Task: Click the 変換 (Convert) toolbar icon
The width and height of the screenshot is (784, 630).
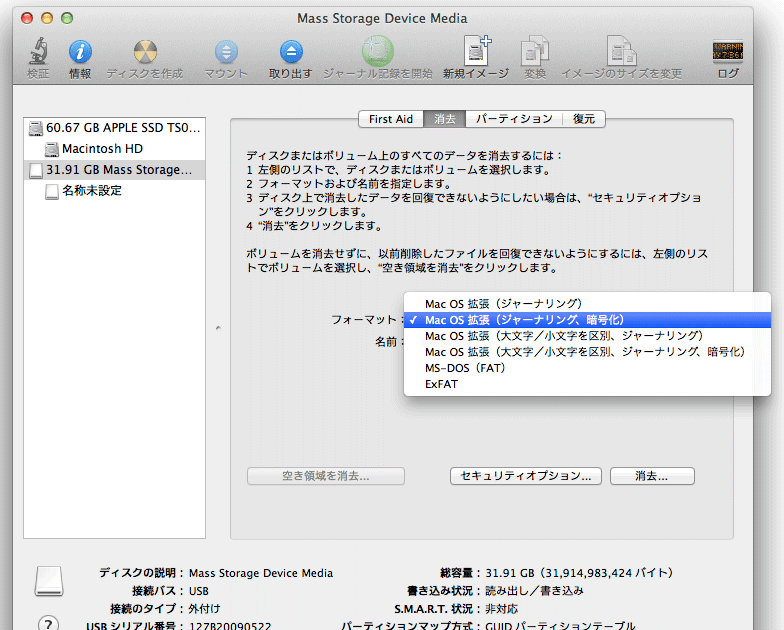Action: pos(534,51)
